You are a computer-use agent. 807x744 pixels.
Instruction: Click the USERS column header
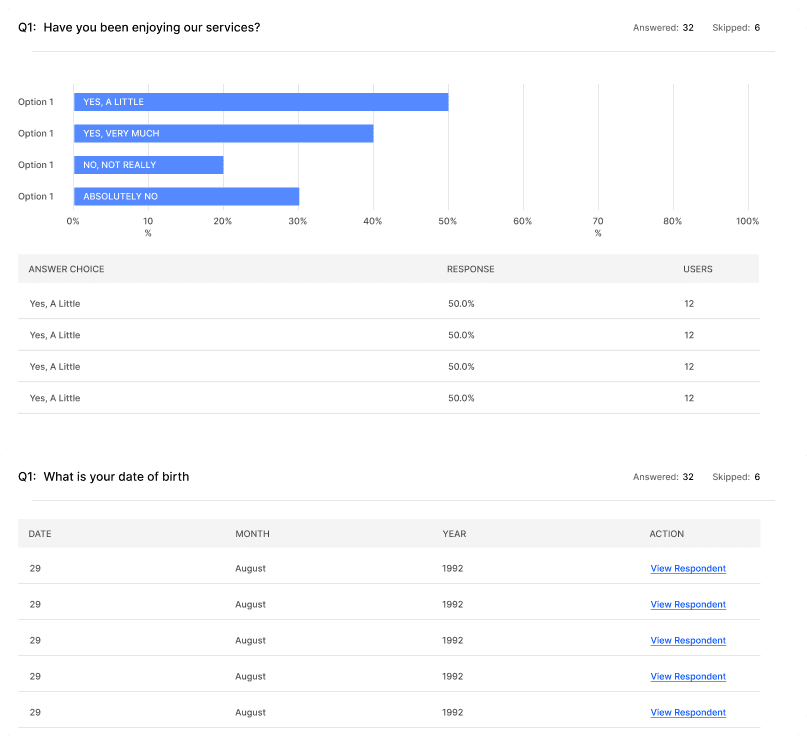click(x=698, y=269)
